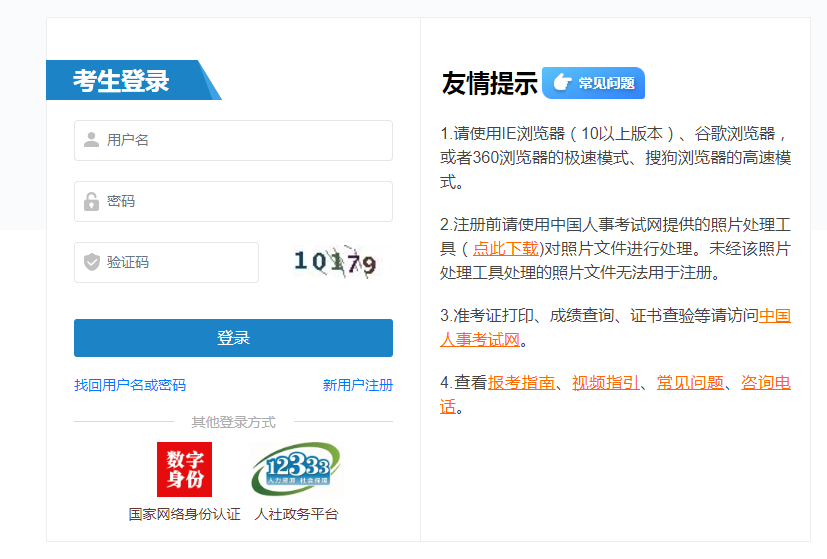Click the 密码 password input field
This screenshot has width=827, height=559.
(x=233, y=201)
